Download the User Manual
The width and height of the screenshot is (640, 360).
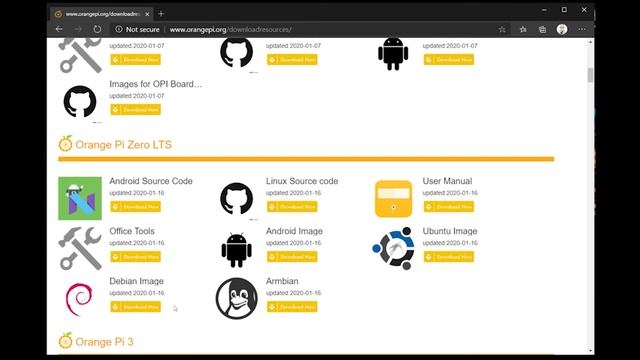click(449, 207)
